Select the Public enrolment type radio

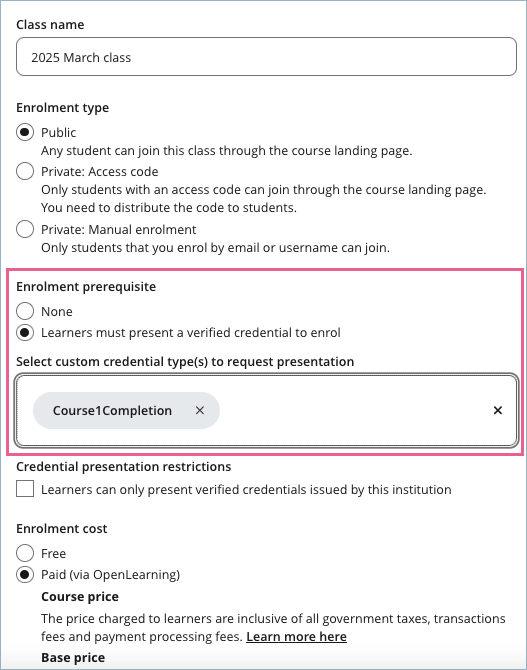[x=25, y=132]
